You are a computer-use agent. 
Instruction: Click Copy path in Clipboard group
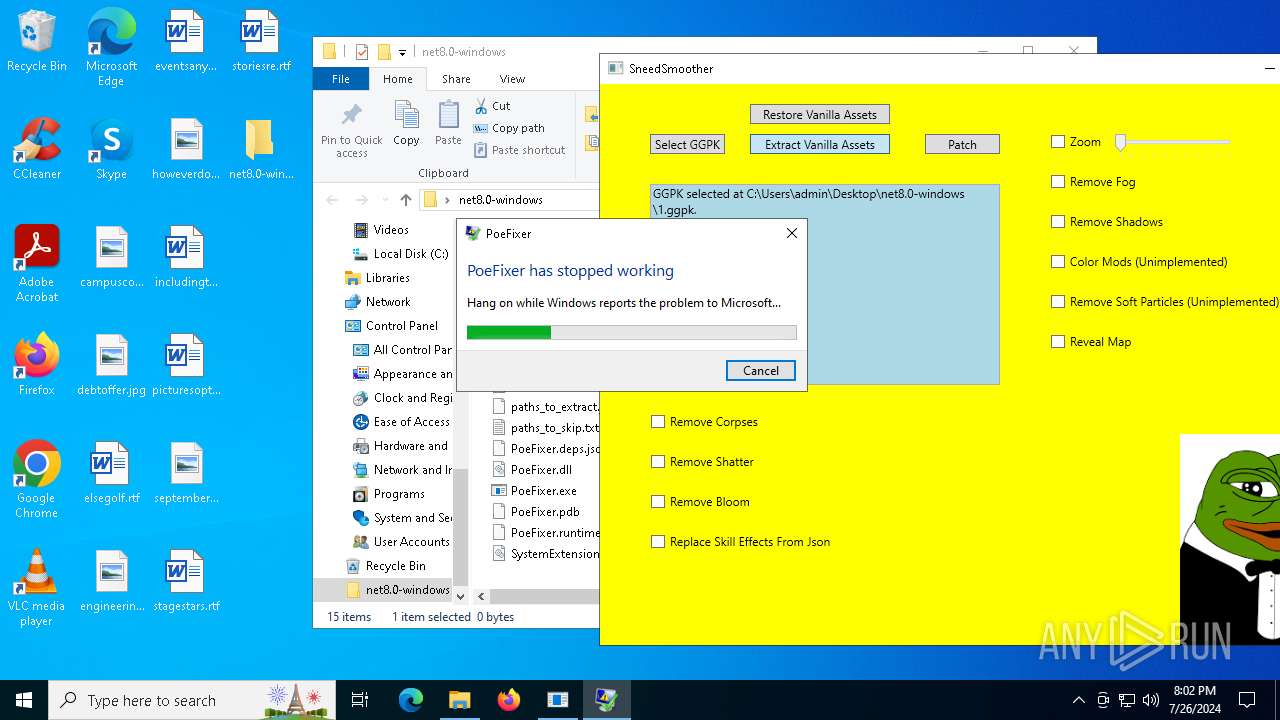[508, 128]
